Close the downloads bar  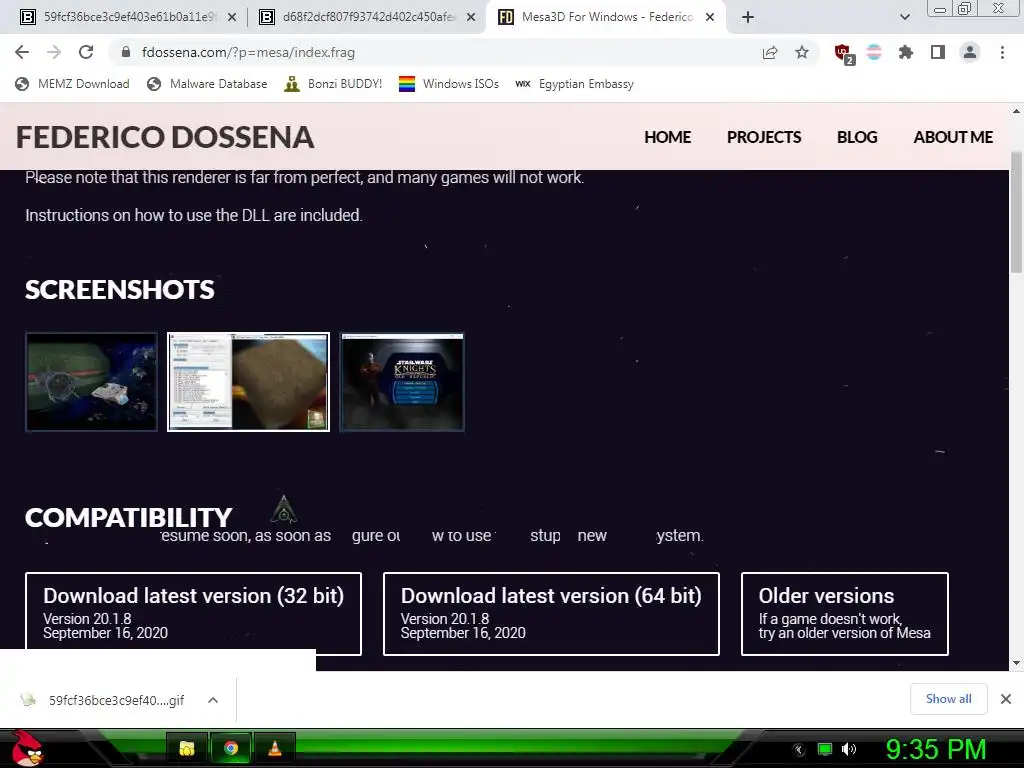1006,699
